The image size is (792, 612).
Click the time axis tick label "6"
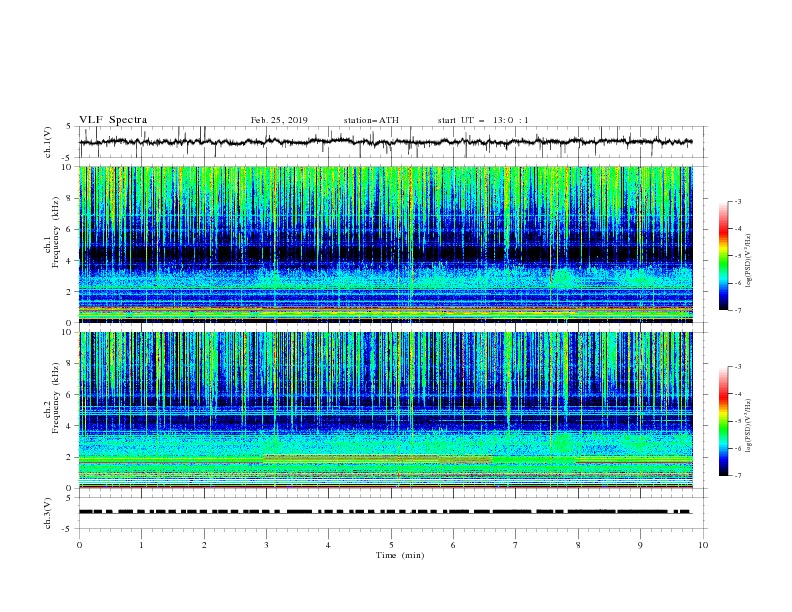pyautogui.click(x=453, y=545)
